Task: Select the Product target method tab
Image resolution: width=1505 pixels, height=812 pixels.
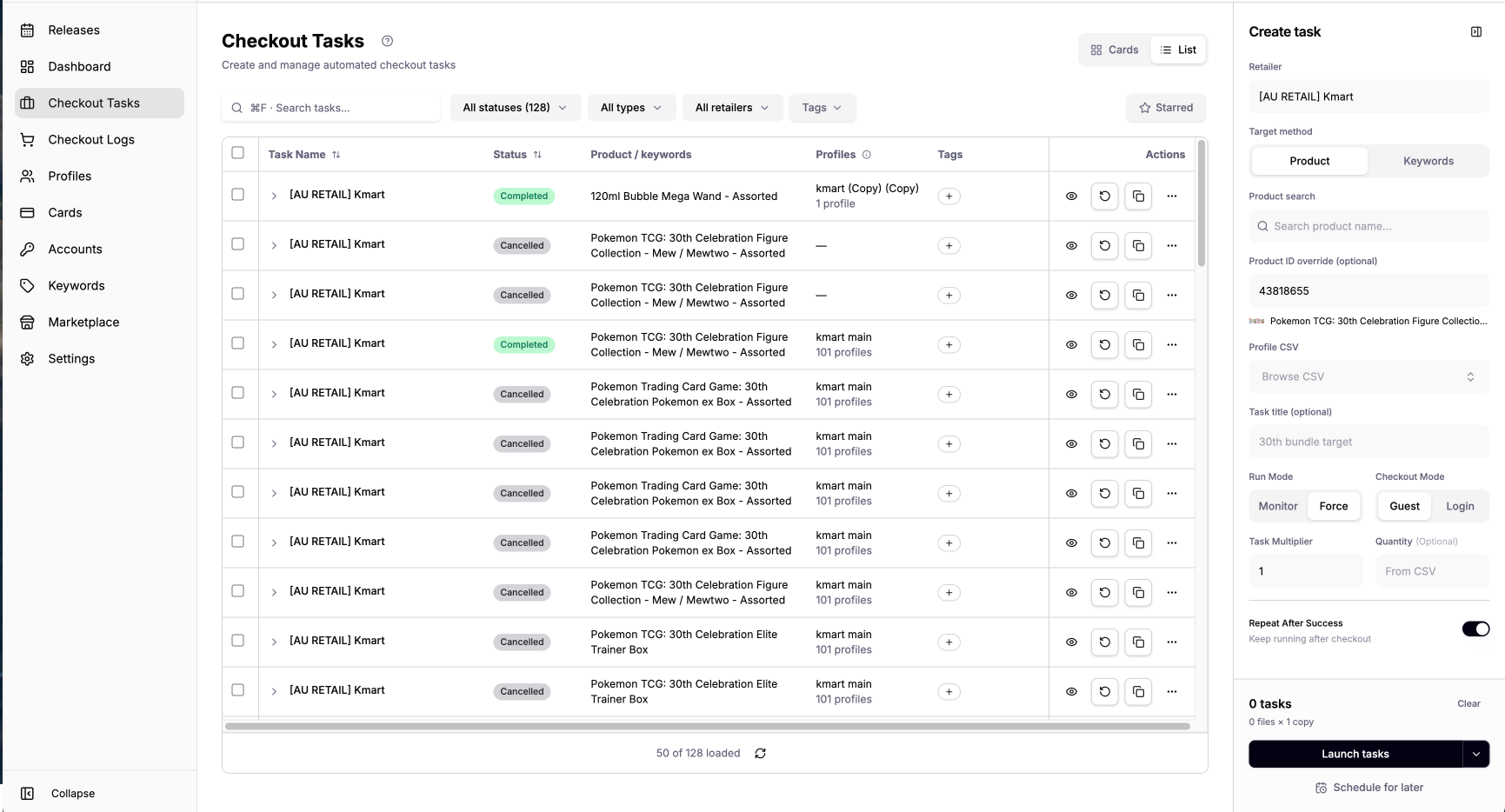Action: (x=1309, y=162)
